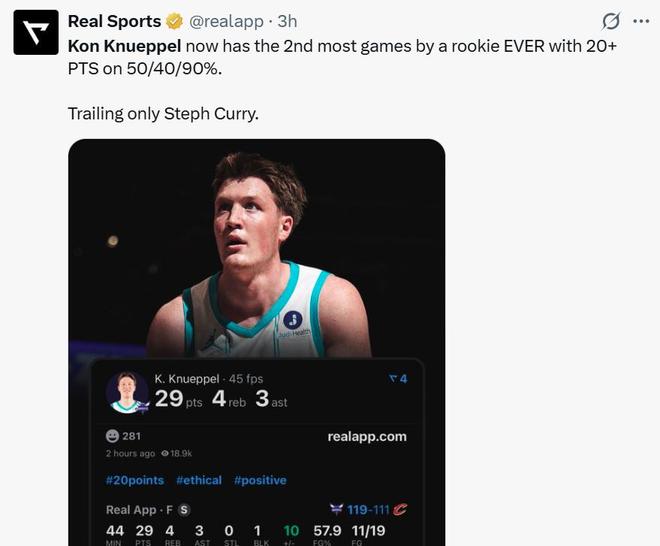Screen dimensions: 660x546
Task: Click the blue 4 rank indicator
Action: (398, 379)
